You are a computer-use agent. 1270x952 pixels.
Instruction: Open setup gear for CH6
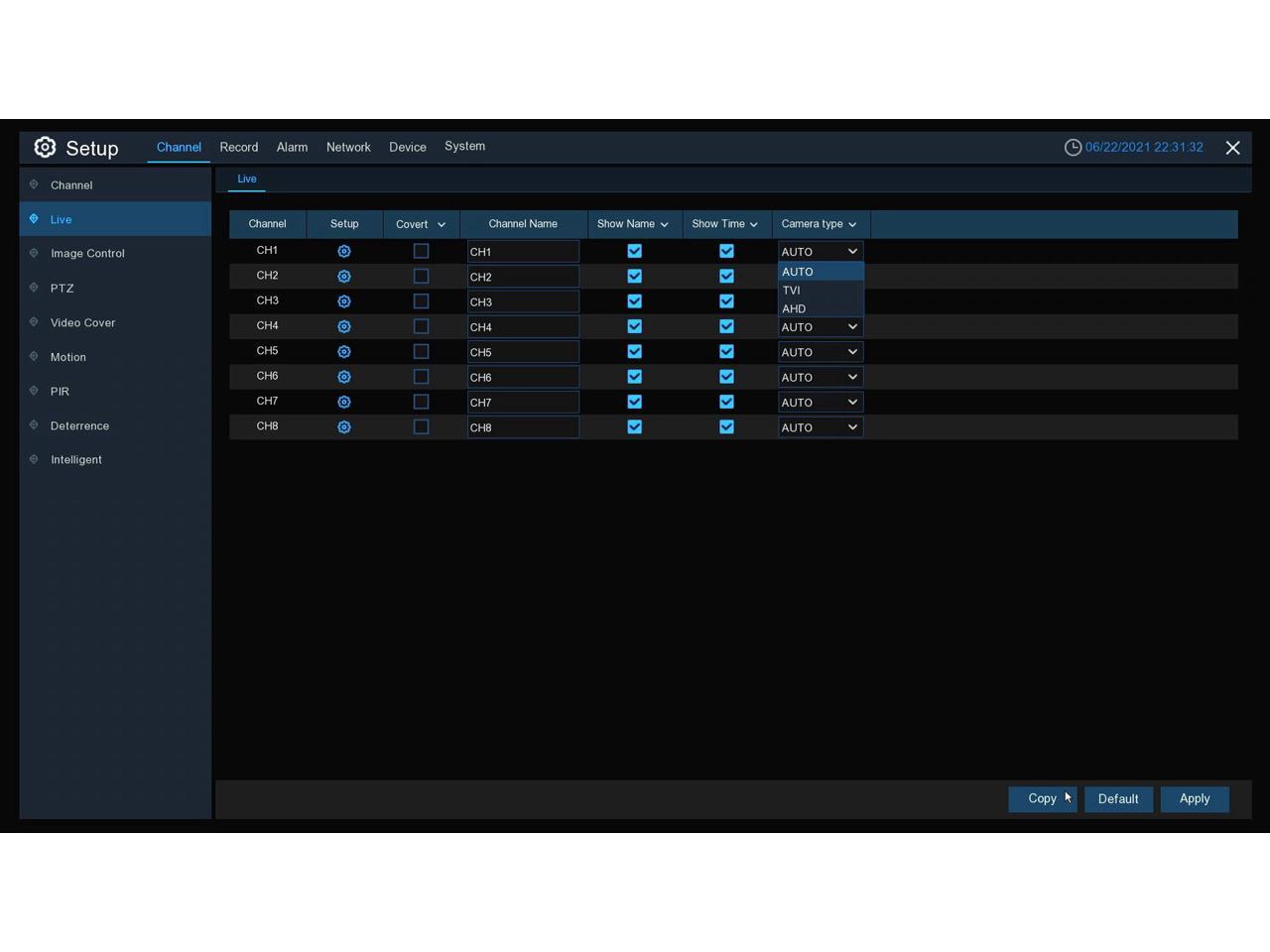[344, 377]
